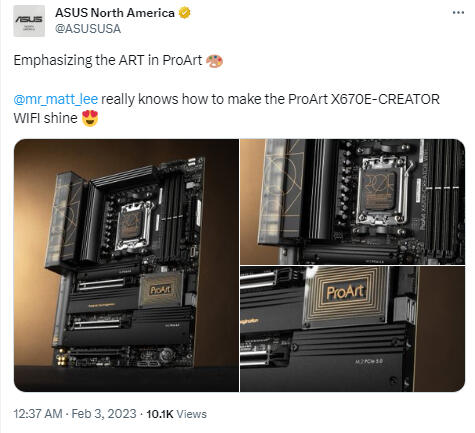Open the @ASUSUSA handle link
This screenshot has height=433, width=475.
88,29
